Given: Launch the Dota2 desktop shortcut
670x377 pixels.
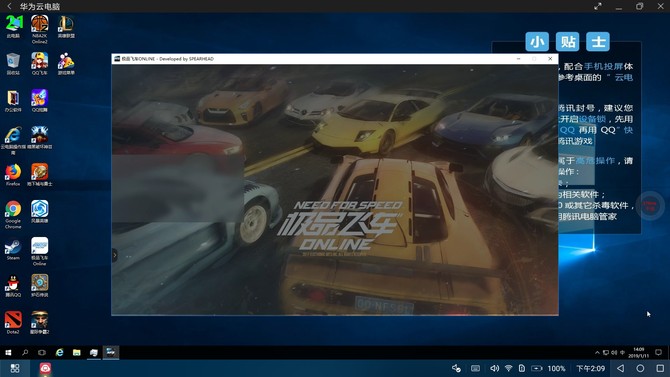Looking at the screenshot, I should [13, 323].
